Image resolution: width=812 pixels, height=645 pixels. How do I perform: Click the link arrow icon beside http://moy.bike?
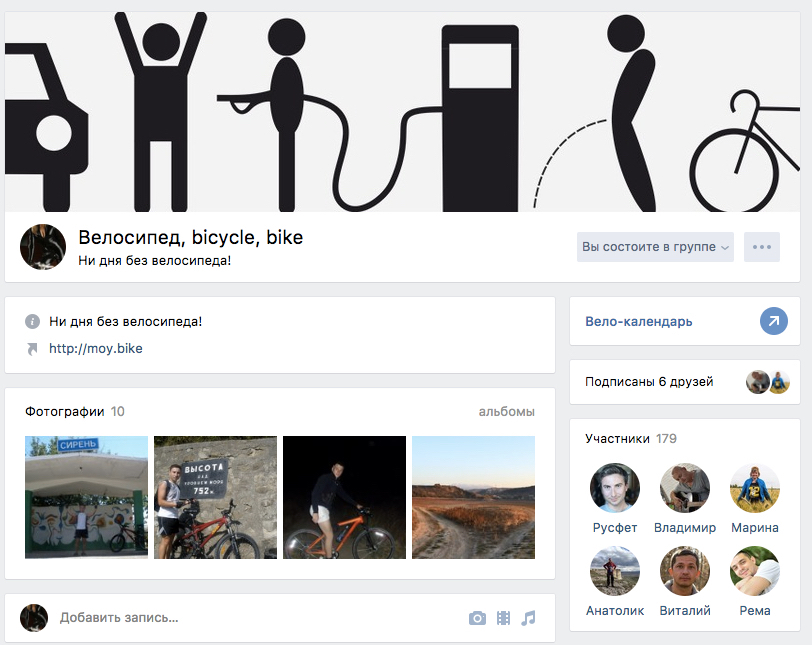(32, 349)
